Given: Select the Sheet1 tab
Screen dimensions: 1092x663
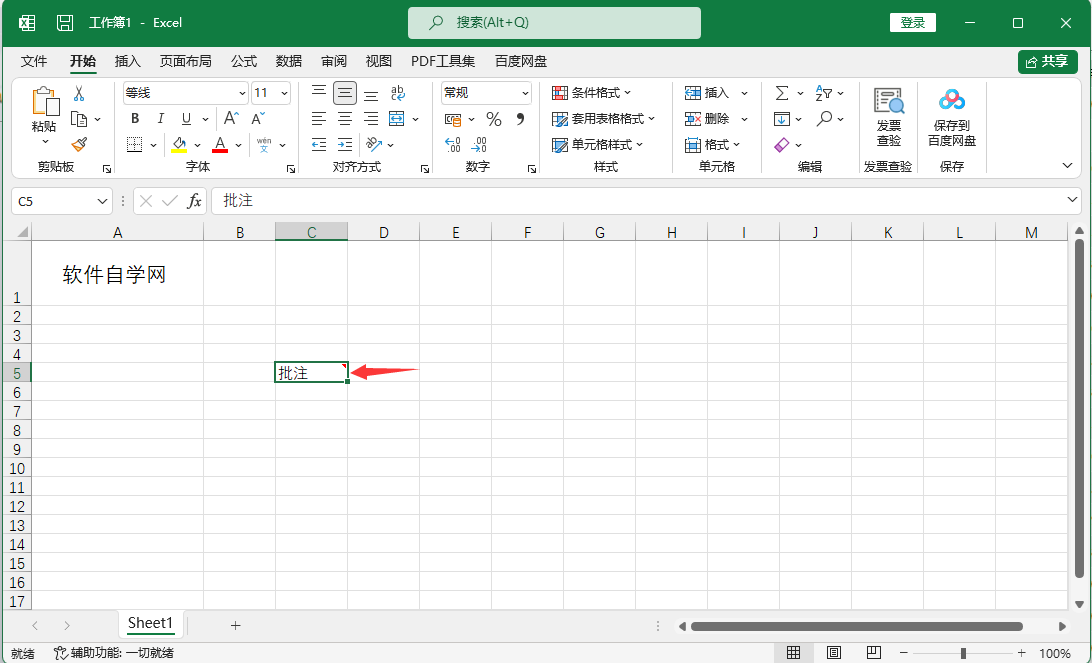Looking at the screenshot, I should click(x=150, y=623).
